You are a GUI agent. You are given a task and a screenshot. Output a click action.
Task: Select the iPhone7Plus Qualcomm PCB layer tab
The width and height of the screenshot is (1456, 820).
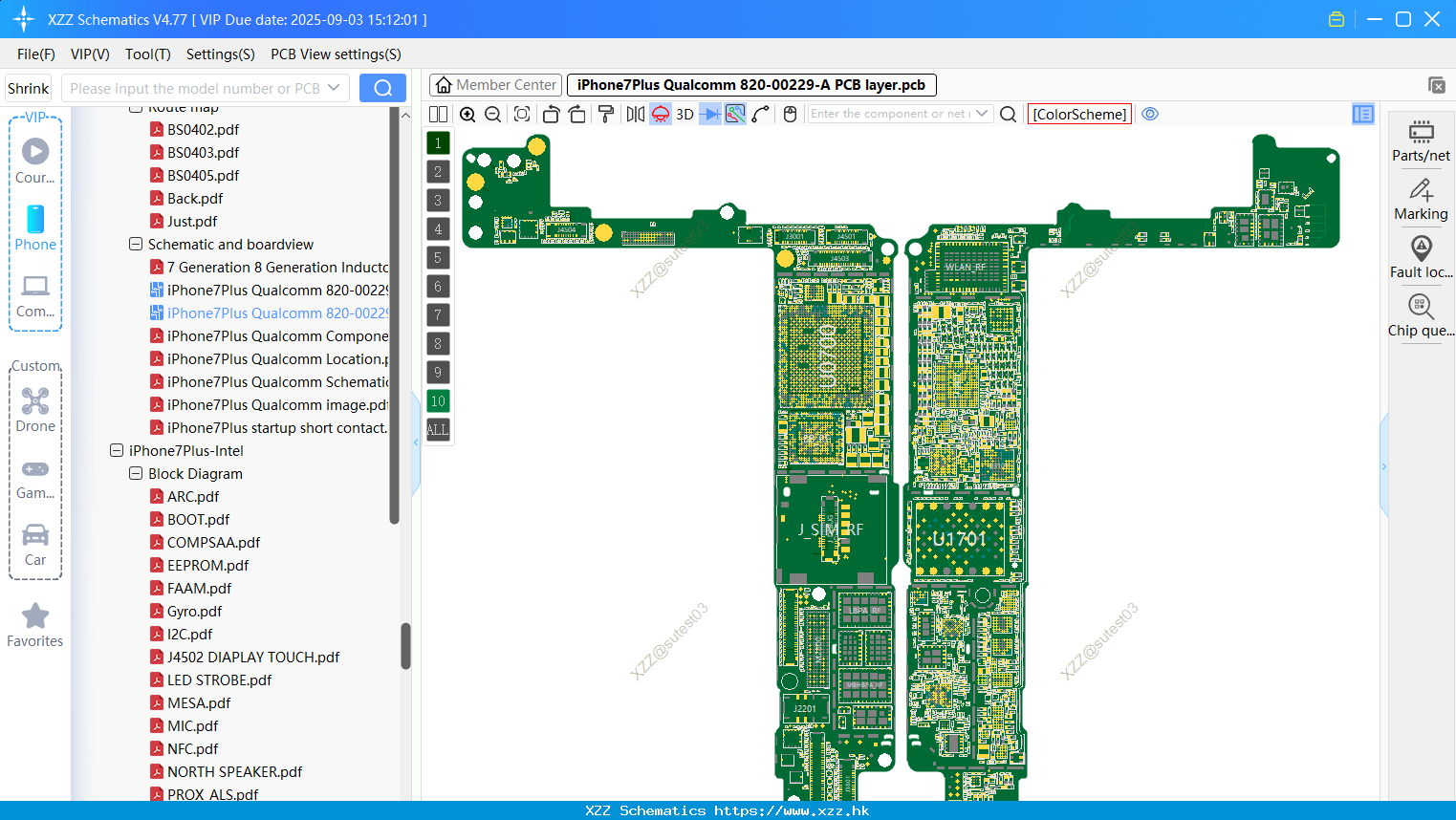point(751,85)
